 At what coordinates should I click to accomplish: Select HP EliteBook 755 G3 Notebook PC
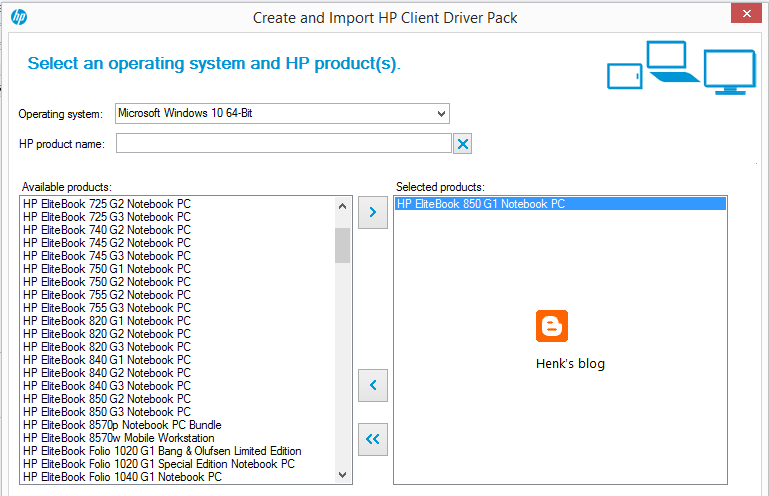(107, 308)
